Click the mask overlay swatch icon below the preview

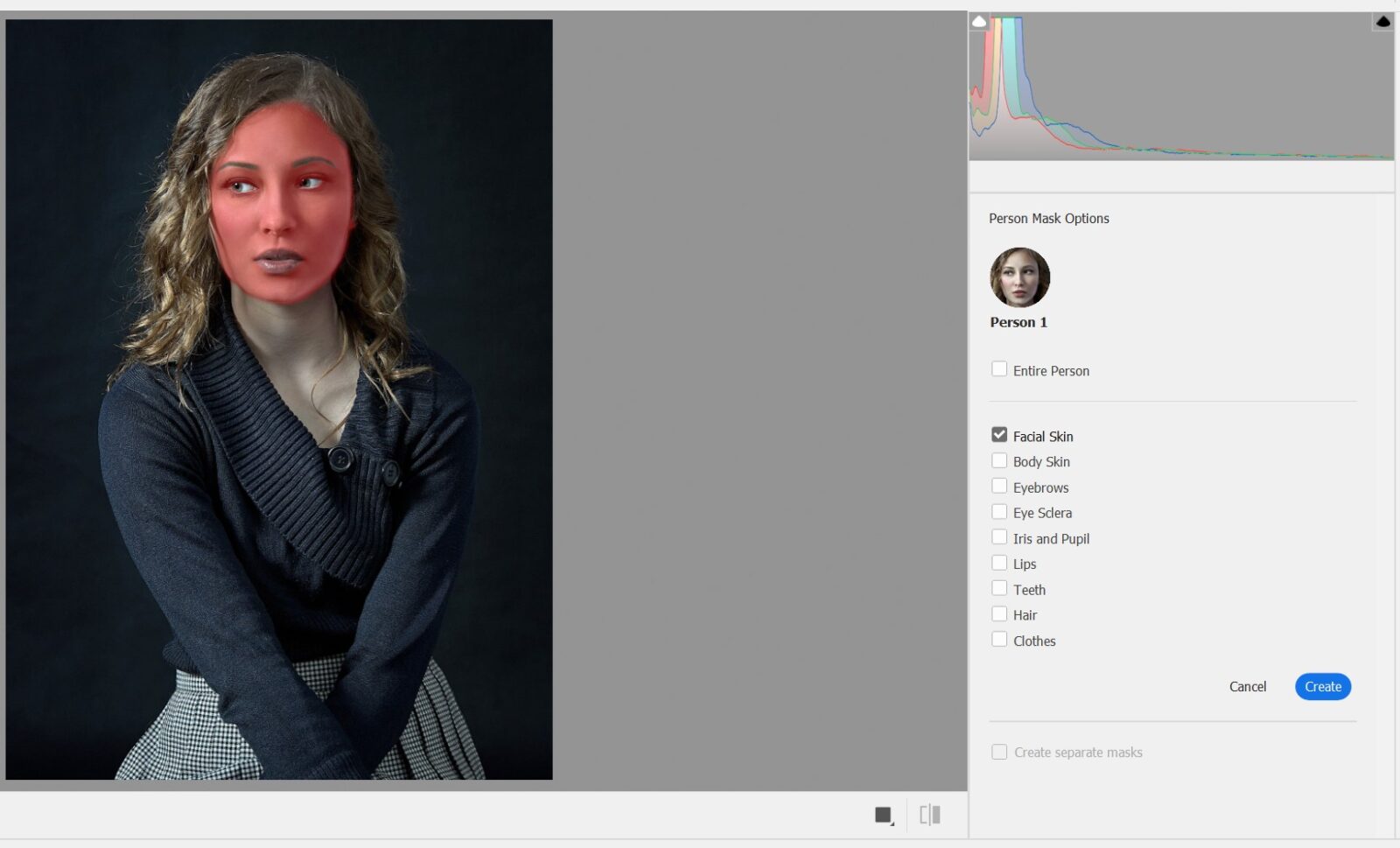[x=880, y=814]
